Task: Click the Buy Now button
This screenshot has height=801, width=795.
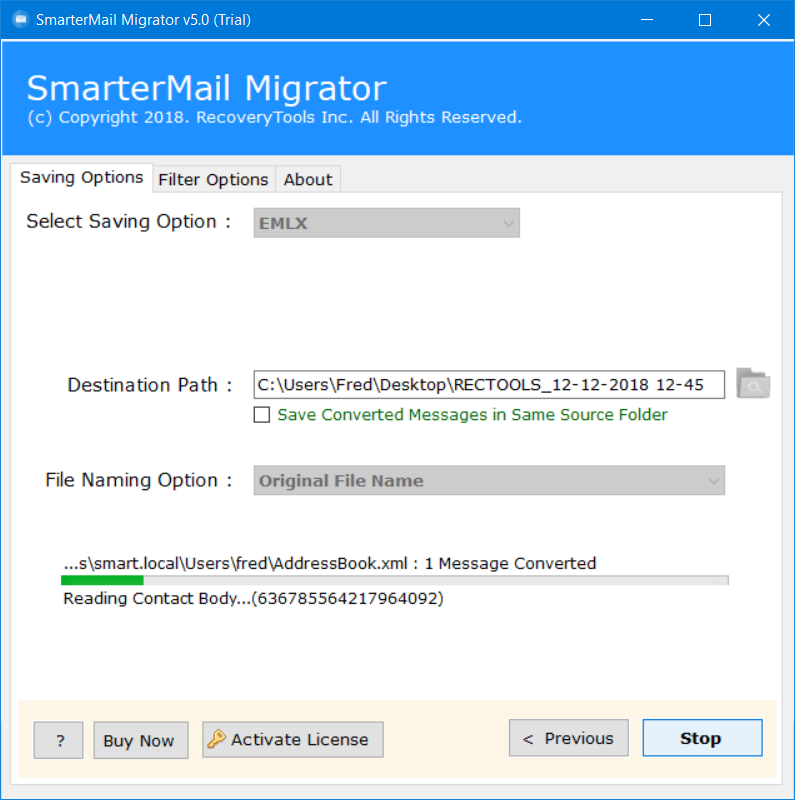Action: pyautogui.click(x=141, y=740)
